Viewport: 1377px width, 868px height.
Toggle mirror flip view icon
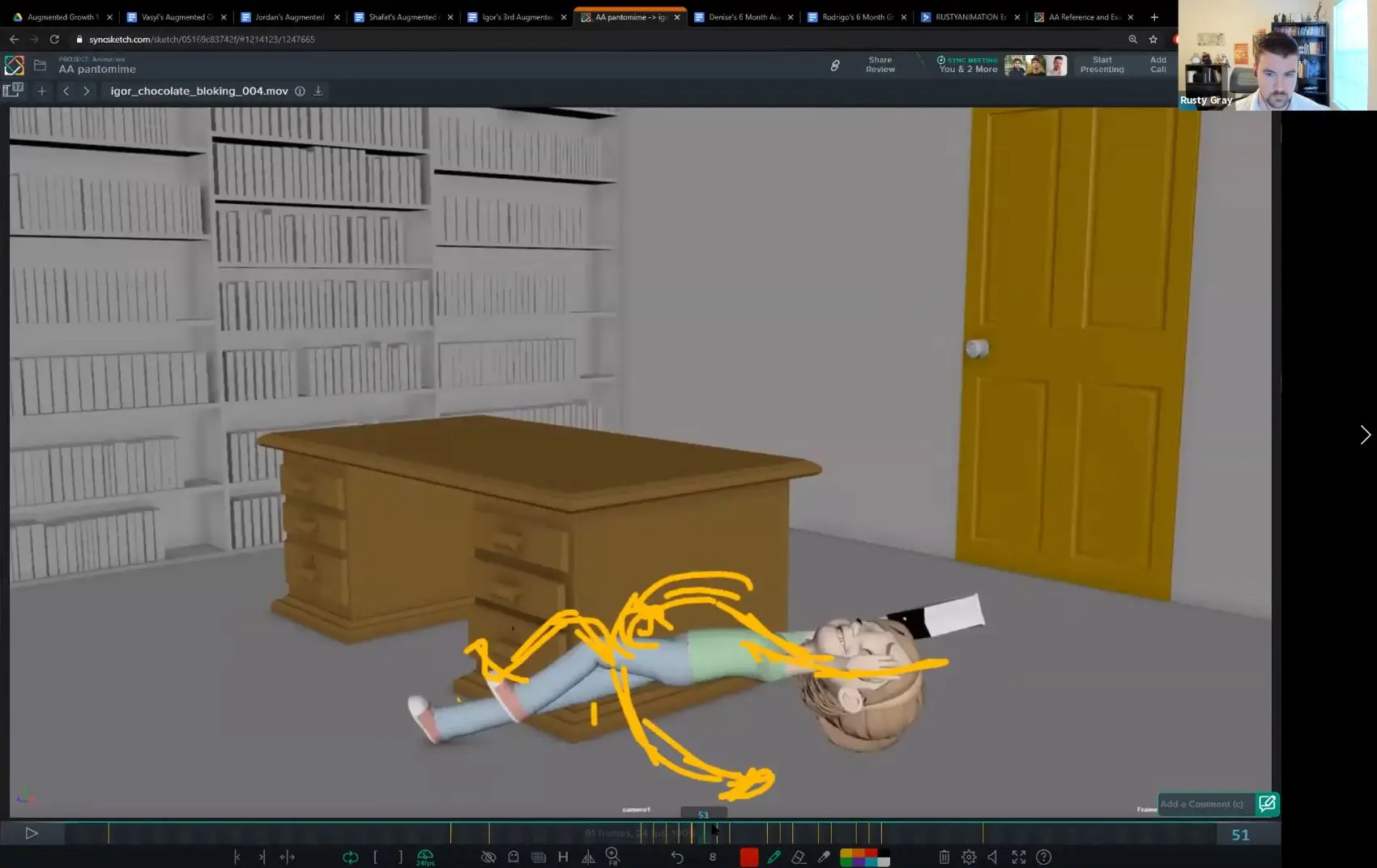tap(588, 857)
